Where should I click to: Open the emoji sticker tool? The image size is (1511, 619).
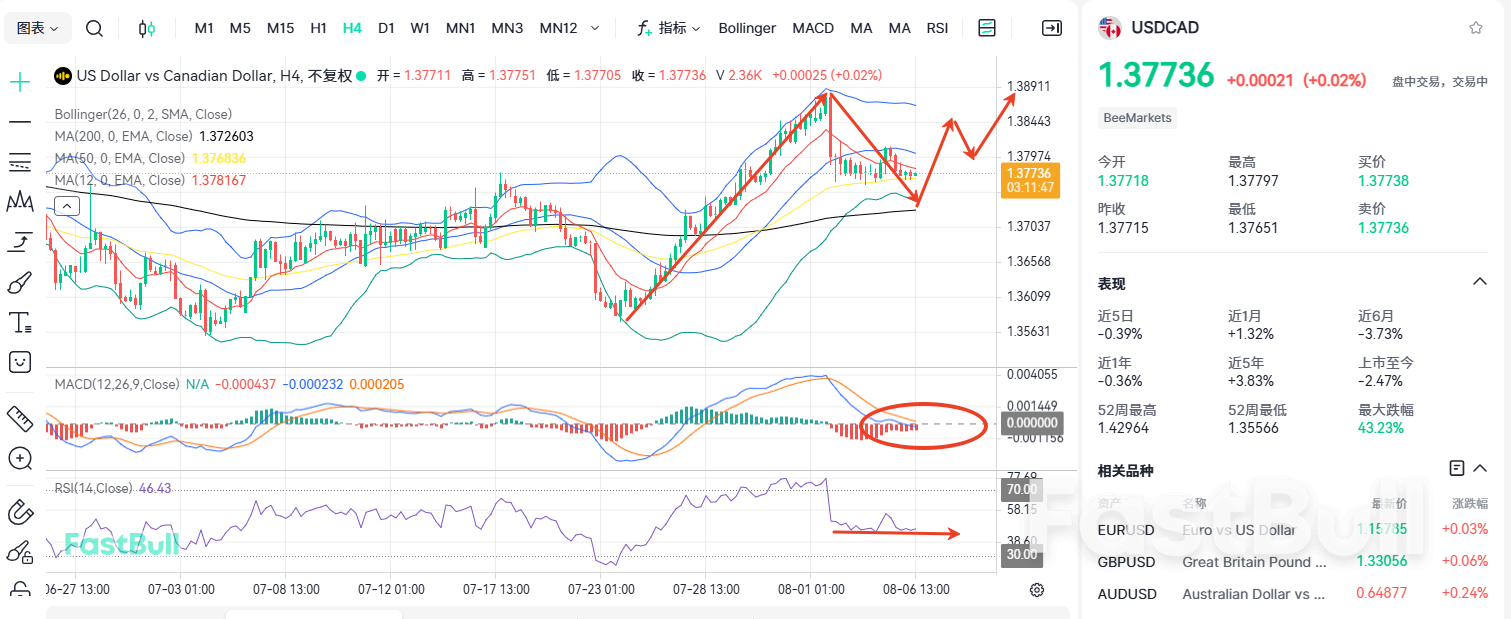click(20, 362)
